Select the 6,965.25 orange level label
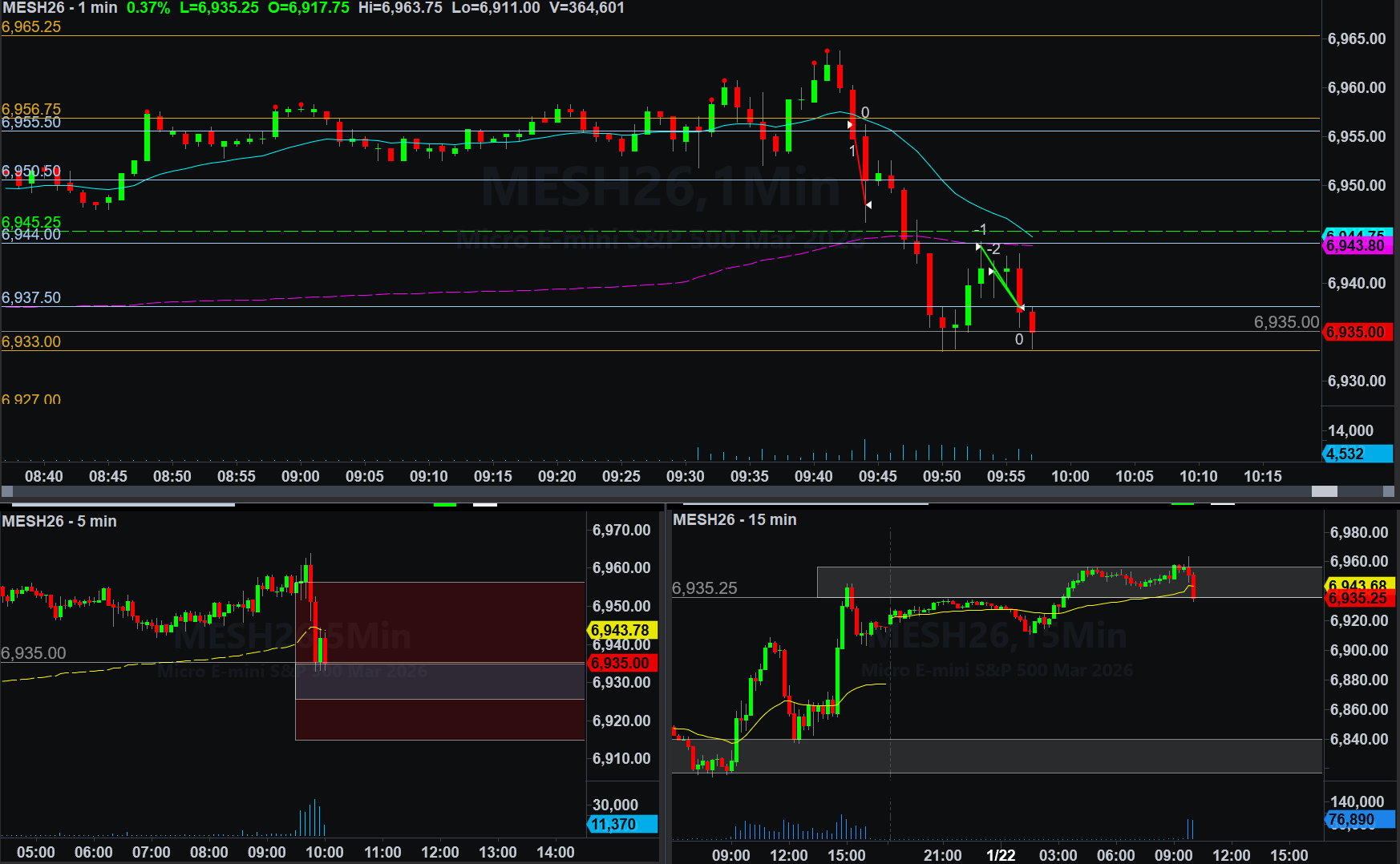The width and height of the screenshot is (1400, 864). coord(31,26)
